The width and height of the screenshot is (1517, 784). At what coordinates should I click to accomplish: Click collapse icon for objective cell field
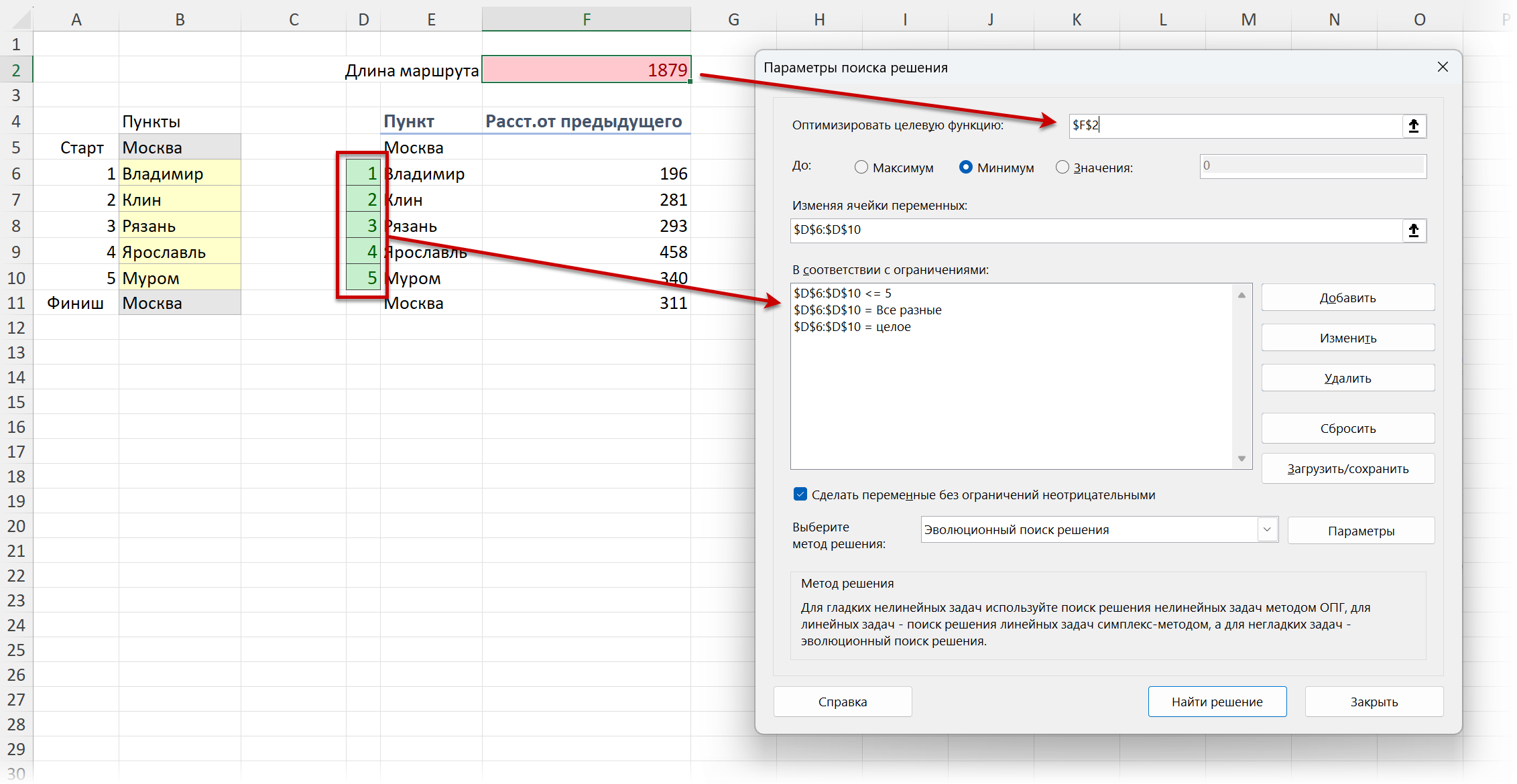tap(1413, 126)
